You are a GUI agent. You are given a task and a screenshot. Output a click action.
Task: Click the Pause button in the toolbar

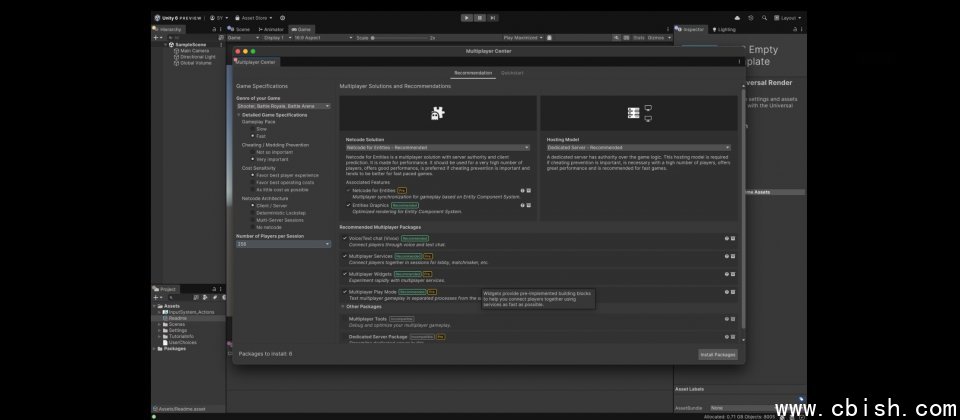point(480,18)
